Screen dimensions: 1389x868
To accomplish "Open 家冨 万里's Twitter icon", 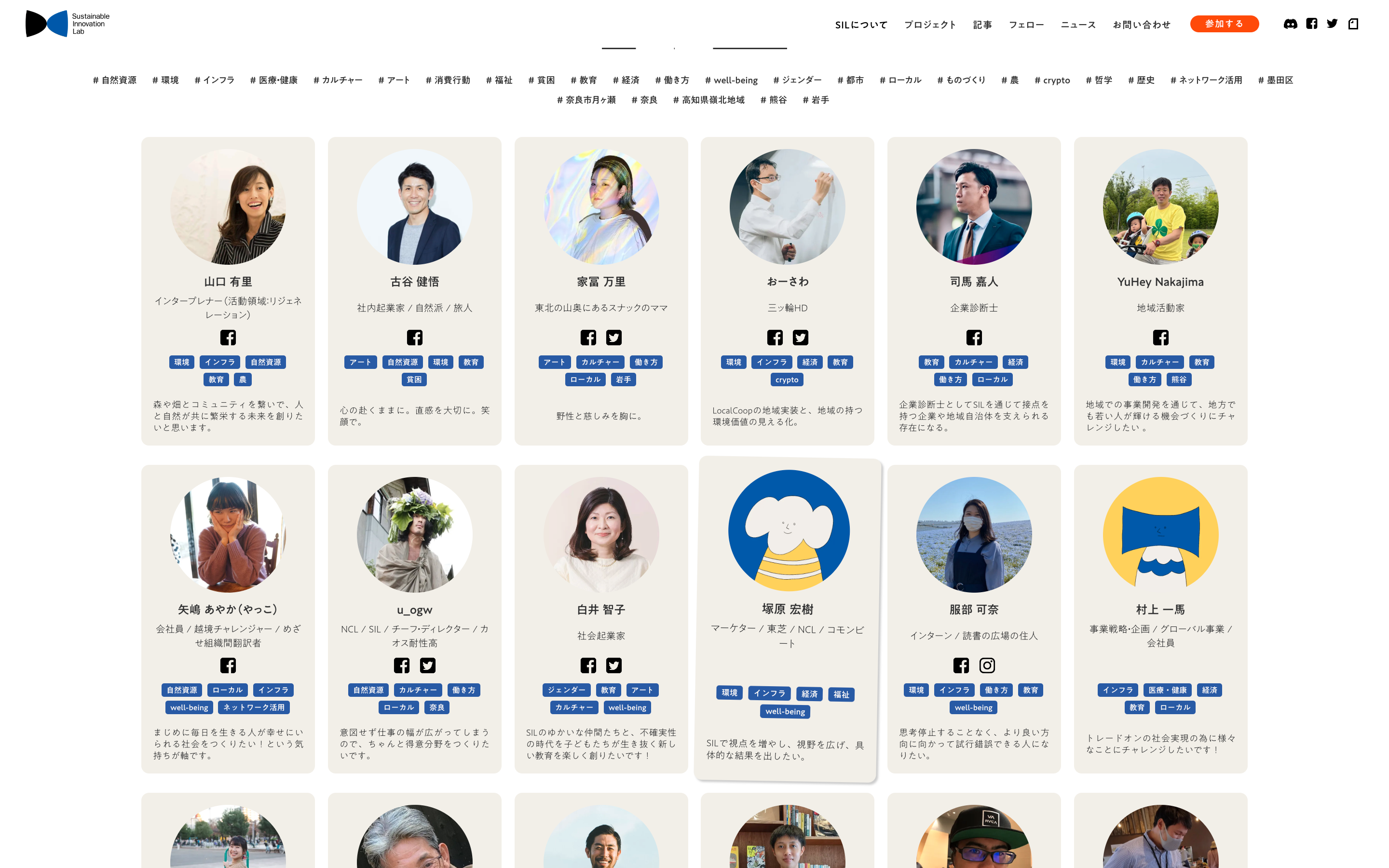I will click(614, 338).
